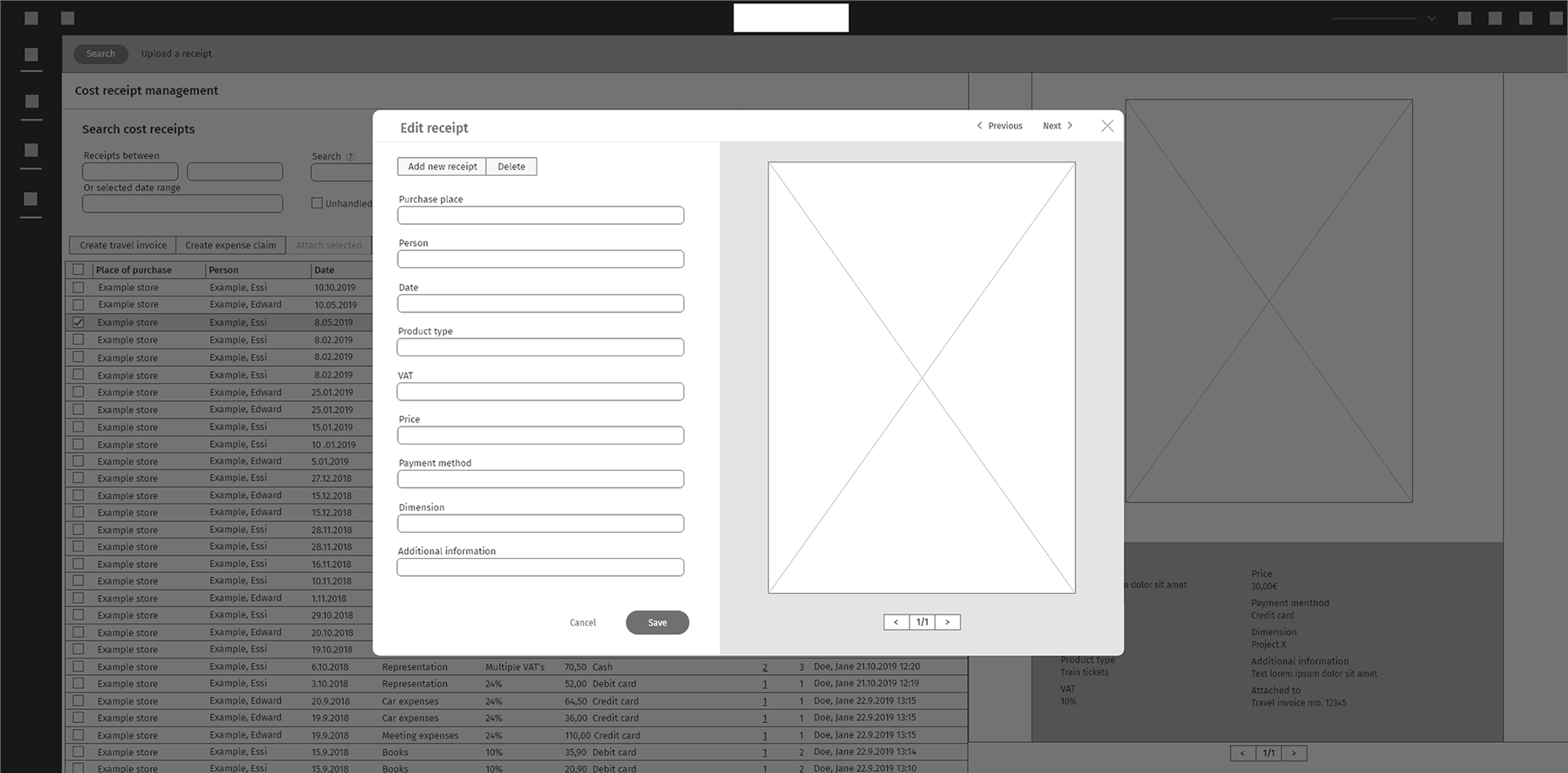Open Upload a receipt tab

(x=176, y=54)
